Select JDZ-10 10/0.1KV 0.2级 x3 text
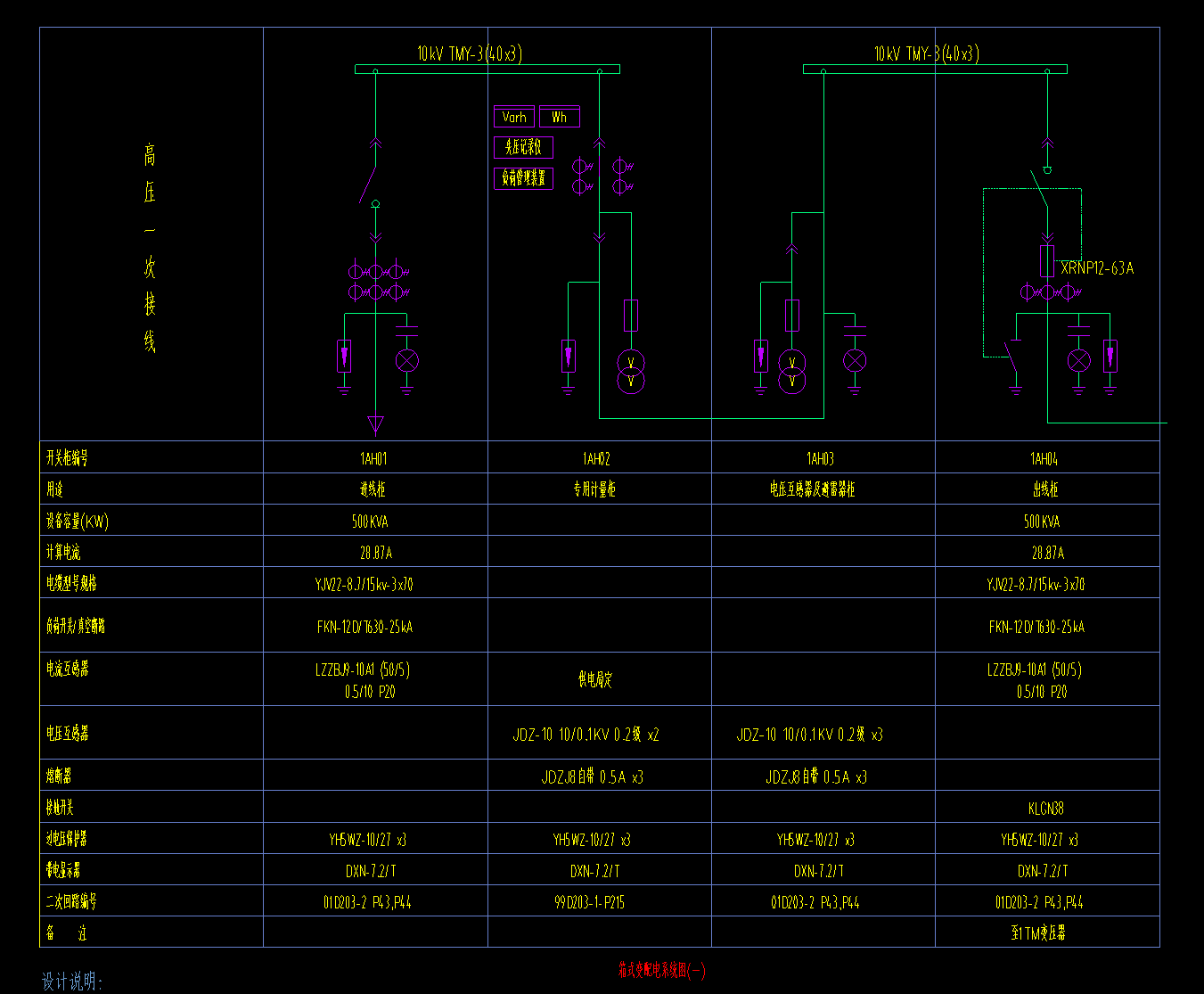 pyautogui.click(x=810, y=735)
